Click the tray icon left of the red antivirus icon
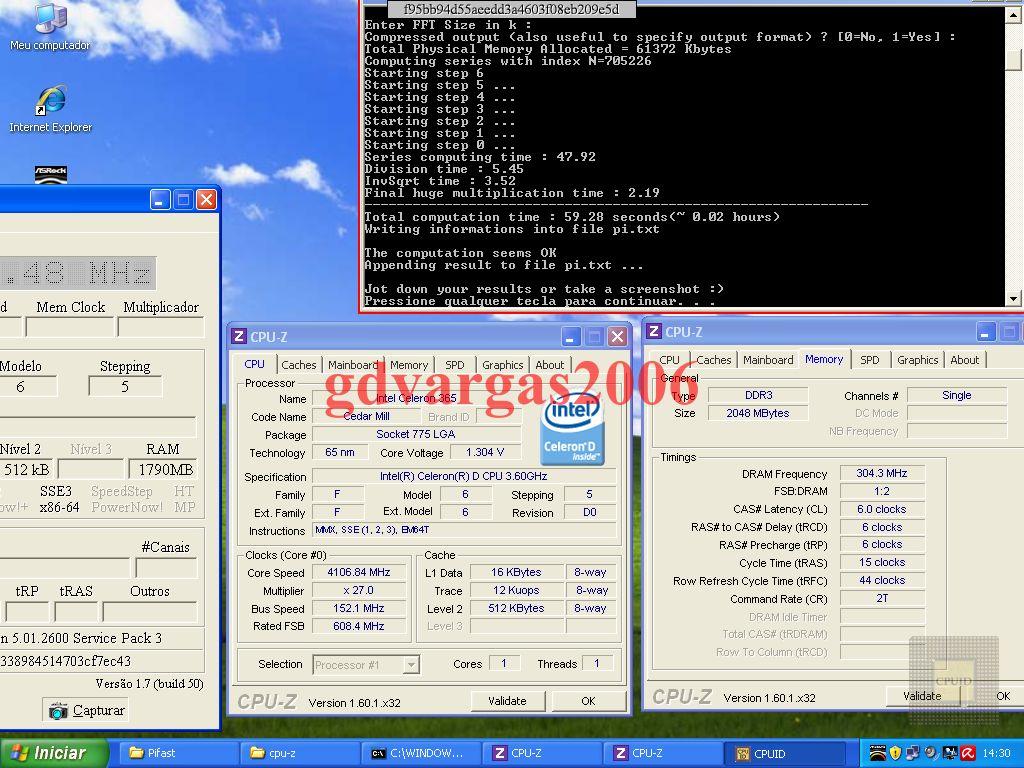 pyautogui.click(x=950, y=754)
